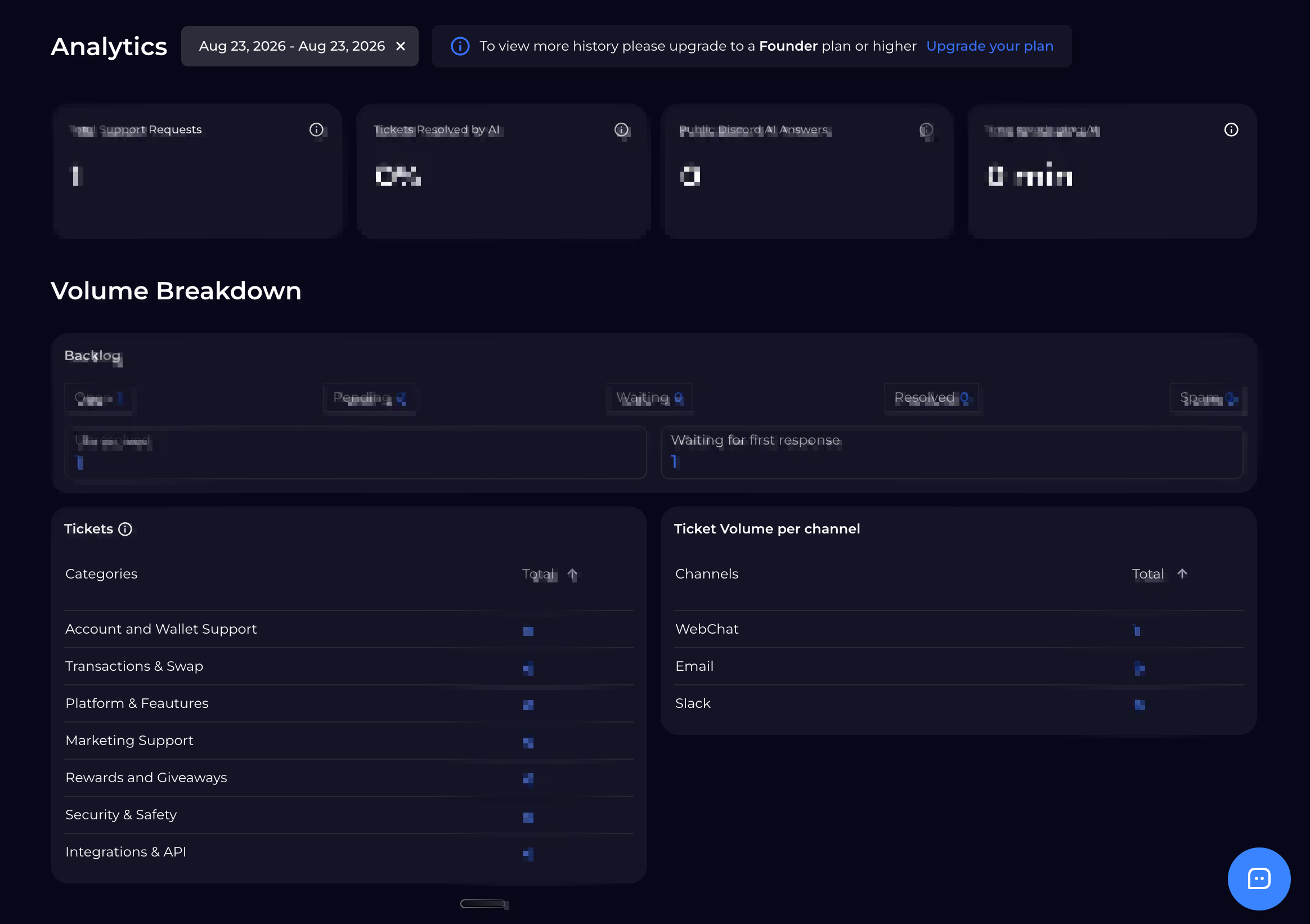This screenshot has width=1310, height=924.
Task: Select the WebChat channel row
Action: click(958, 629)
